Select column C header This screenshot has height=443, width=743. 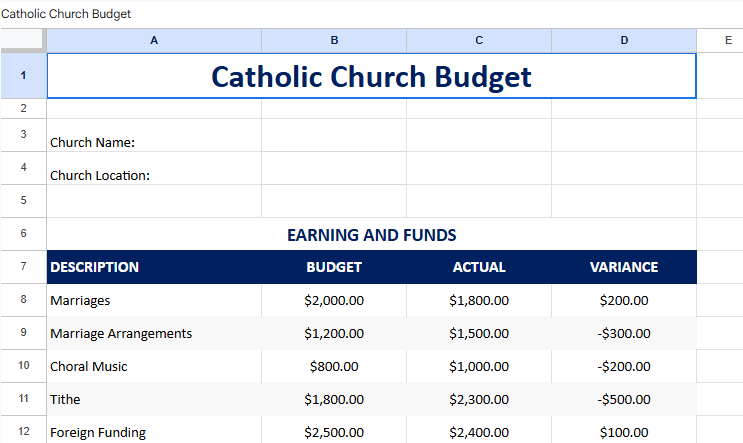[479, 40]
